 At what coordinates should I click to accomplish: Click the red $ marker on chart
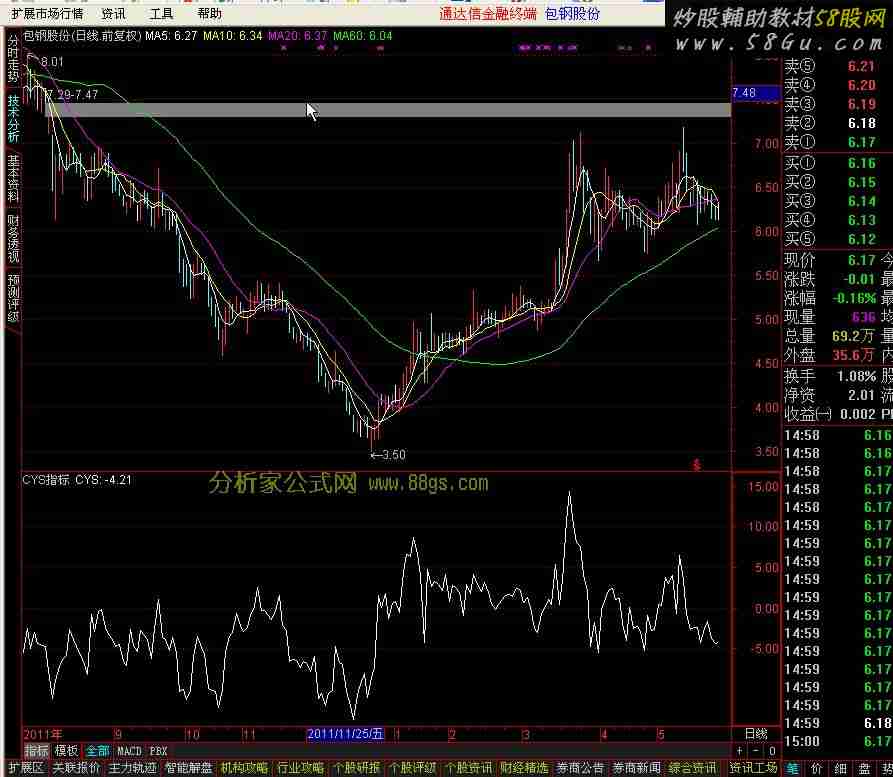coord(697,464)
